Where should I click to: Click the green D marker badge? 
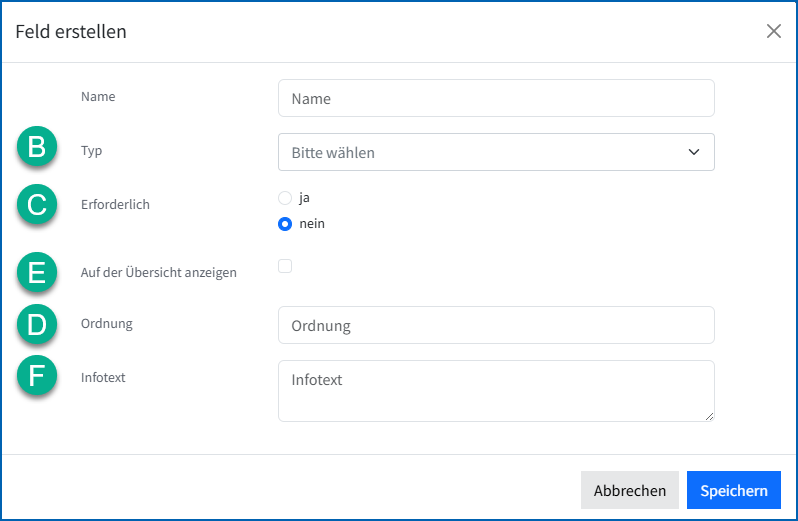(x=37, y=324)
